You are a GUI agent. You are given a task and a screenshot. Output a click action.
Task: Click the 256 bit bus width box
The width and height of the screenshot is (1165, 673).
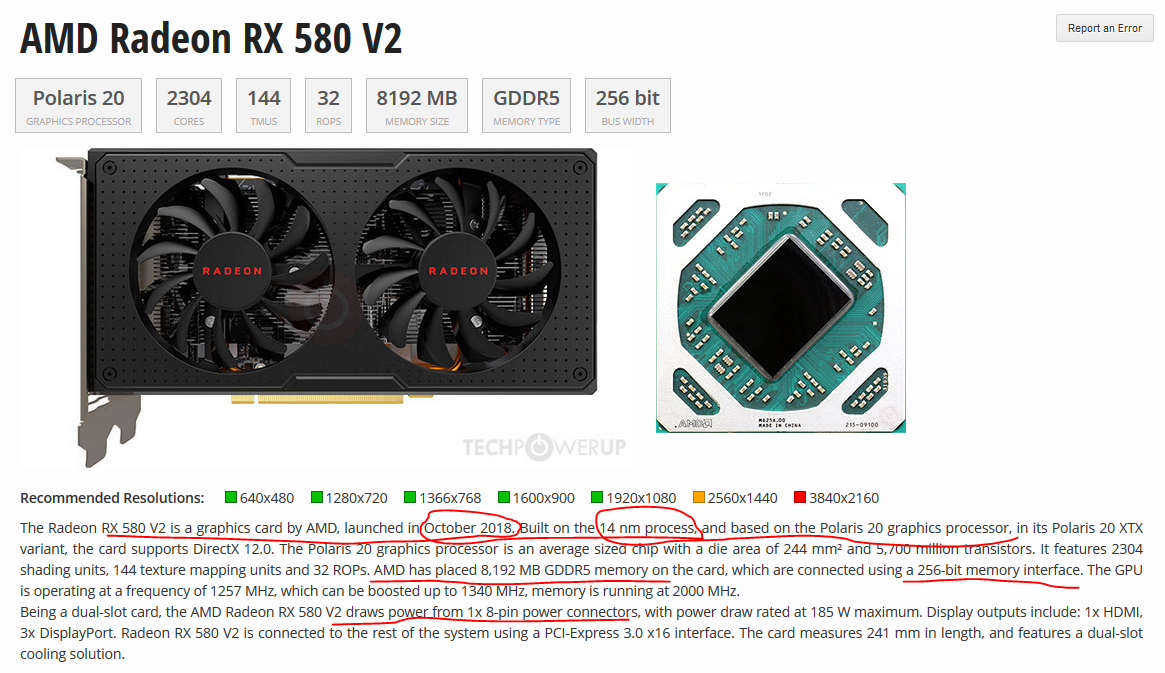(x=628, y=105)
